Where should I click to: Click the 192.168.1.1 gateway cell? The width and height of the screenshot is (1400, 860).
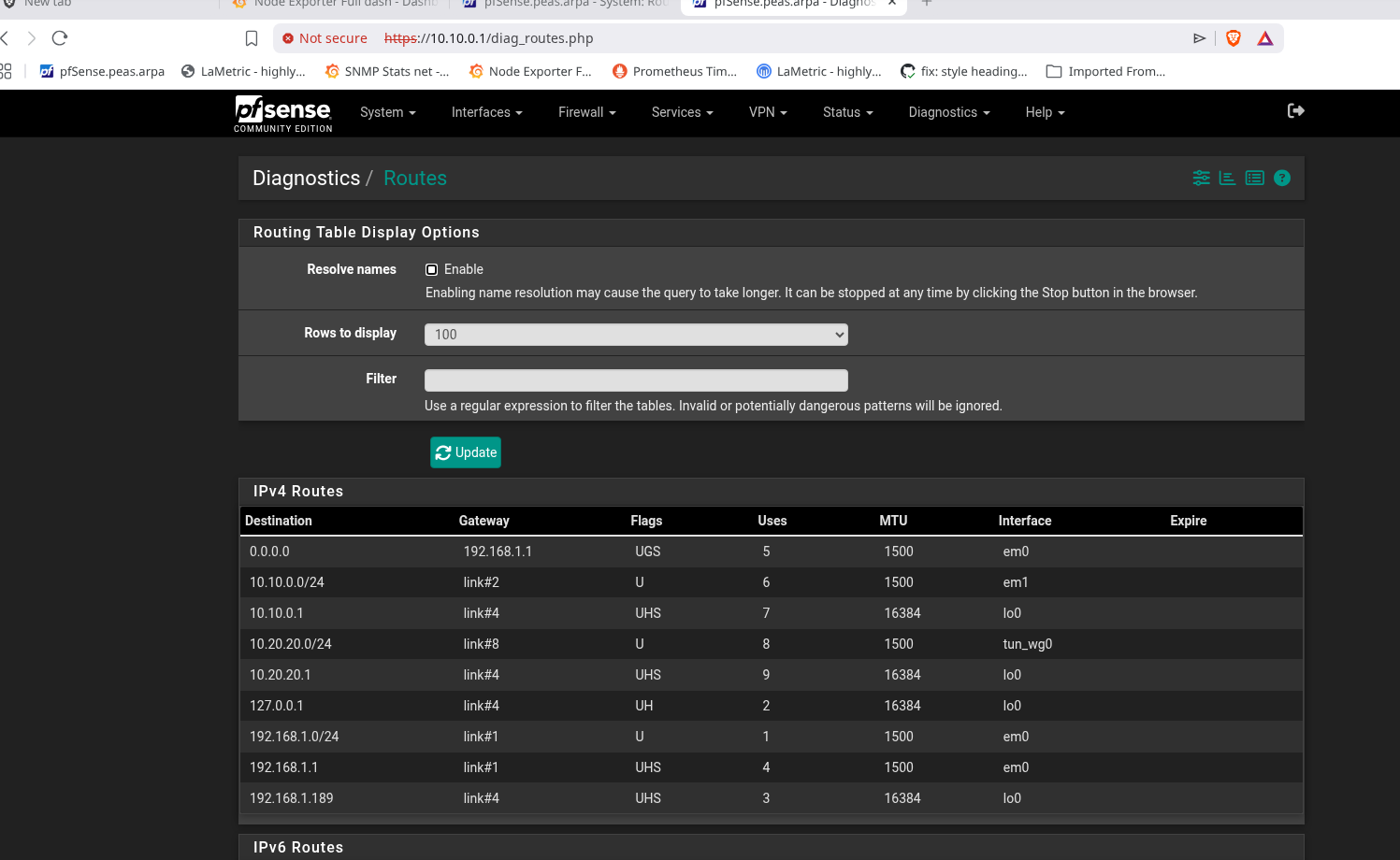click(x=498, y=552)
